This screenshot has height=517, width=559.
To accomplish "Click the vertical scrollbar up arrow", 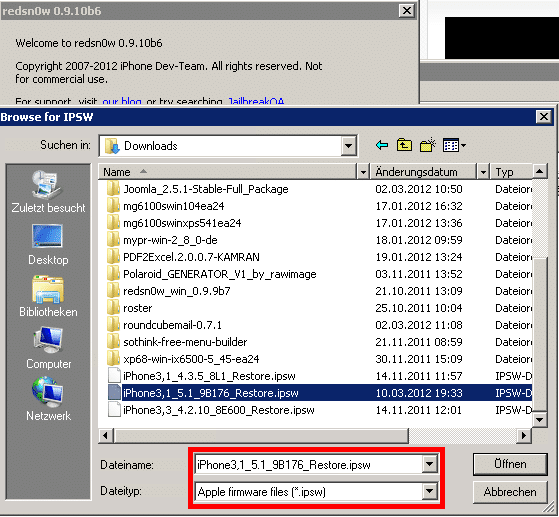I will click(539, 172).
